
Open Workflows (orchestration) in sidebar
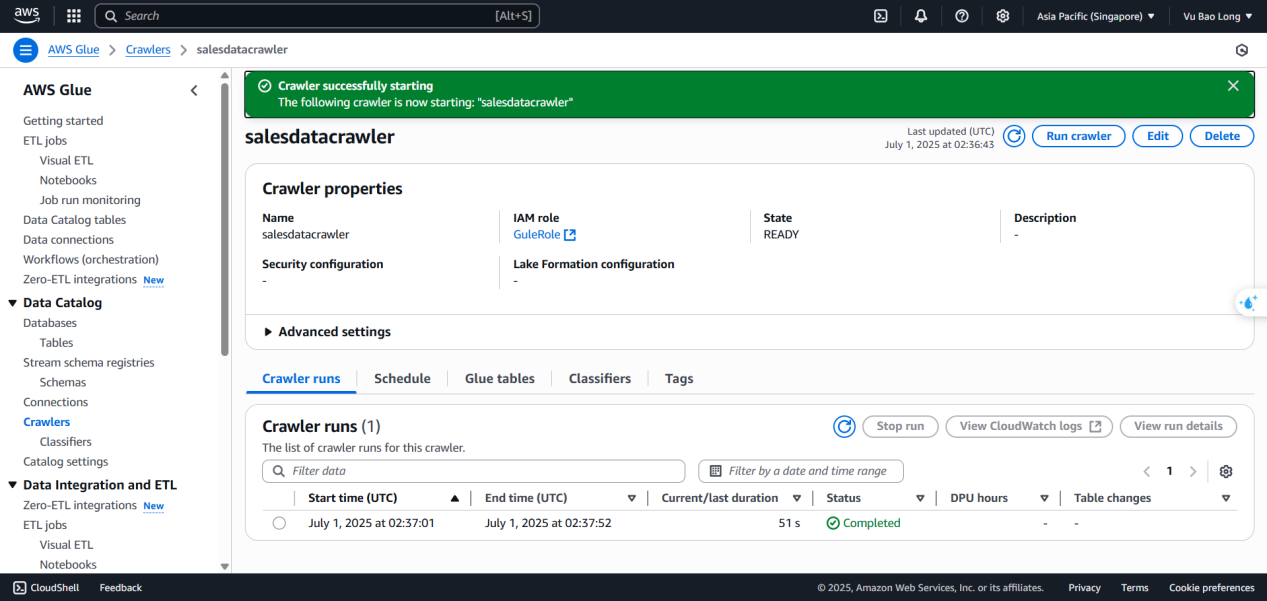[x=91, y=260]
